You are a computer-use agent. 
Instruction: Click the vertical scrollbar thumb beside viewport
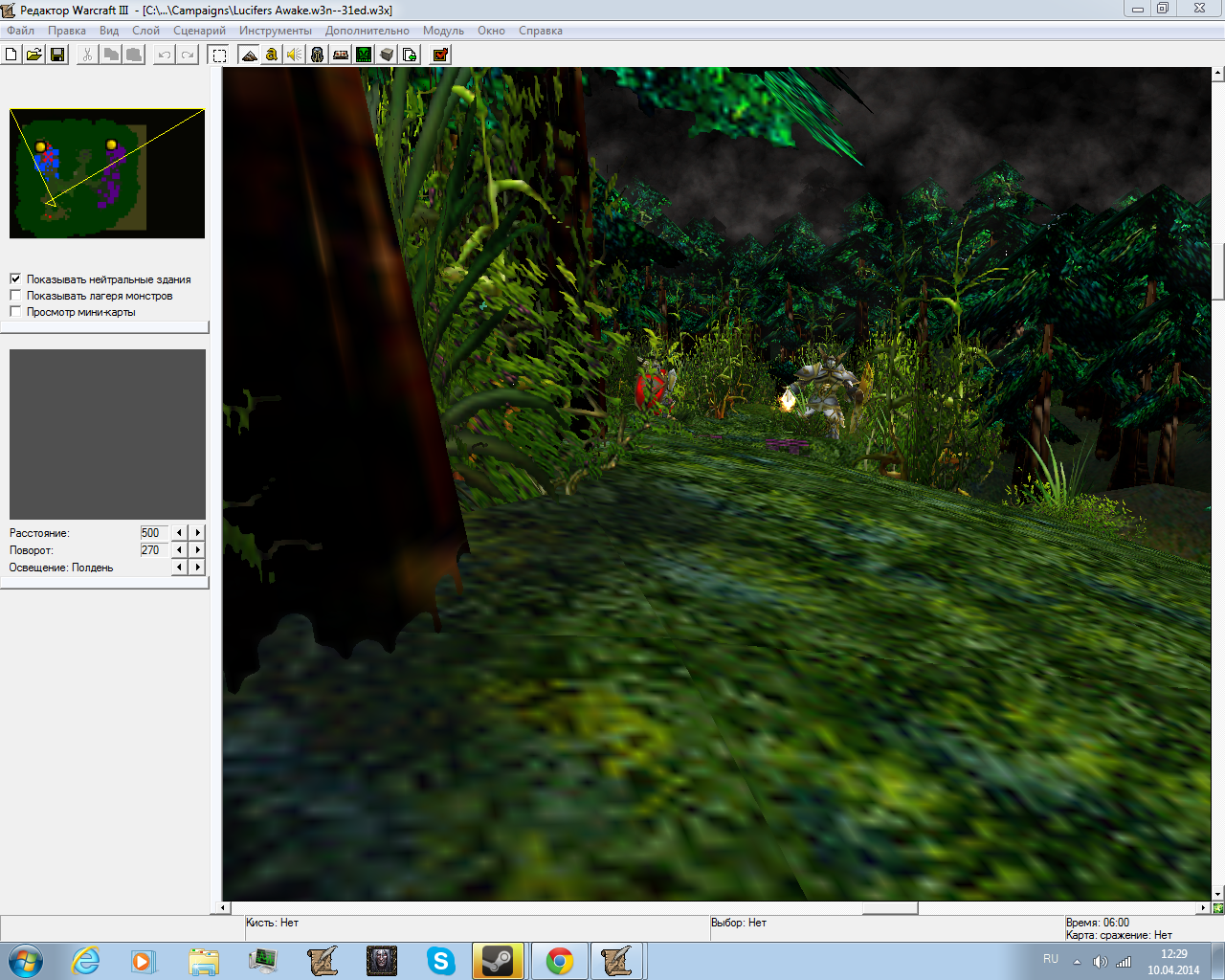point(1218,273)
